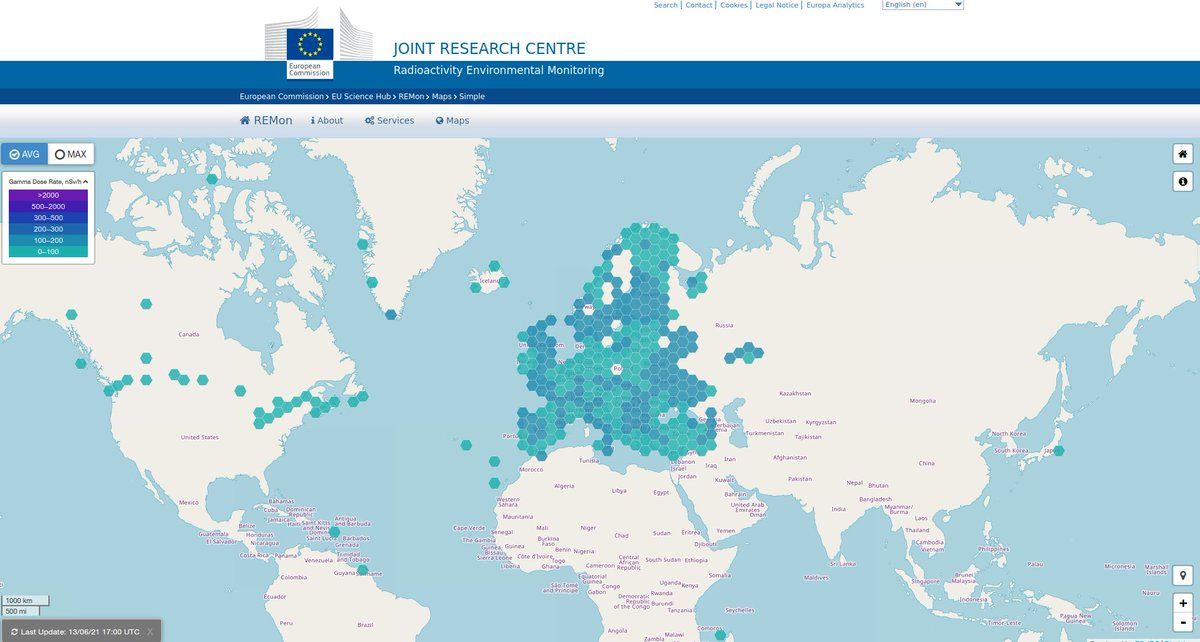
Task: Click the Europa Analytics link
Action: [835, 5]
